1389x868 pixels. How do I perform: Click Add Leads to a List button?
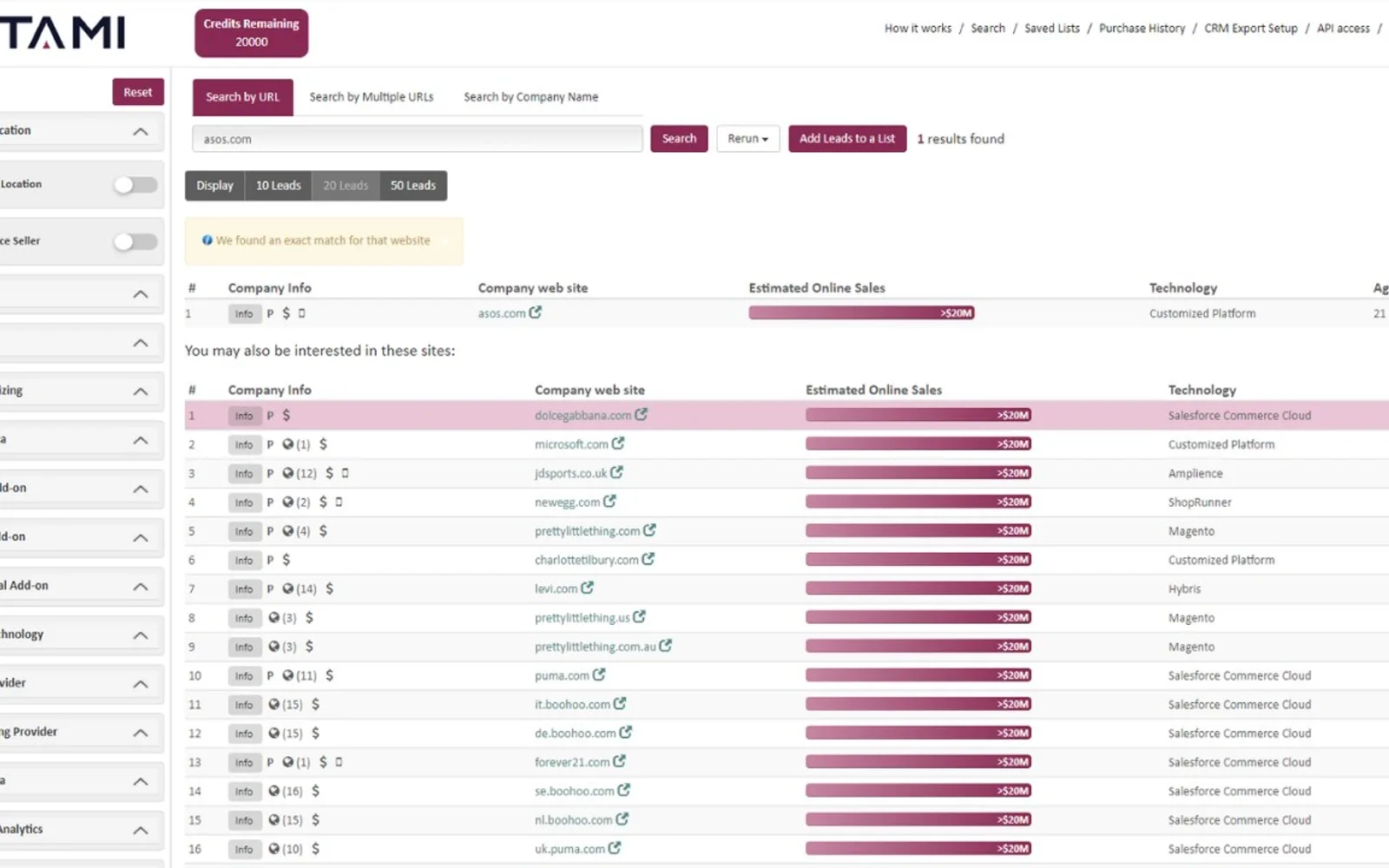point(847,139)
